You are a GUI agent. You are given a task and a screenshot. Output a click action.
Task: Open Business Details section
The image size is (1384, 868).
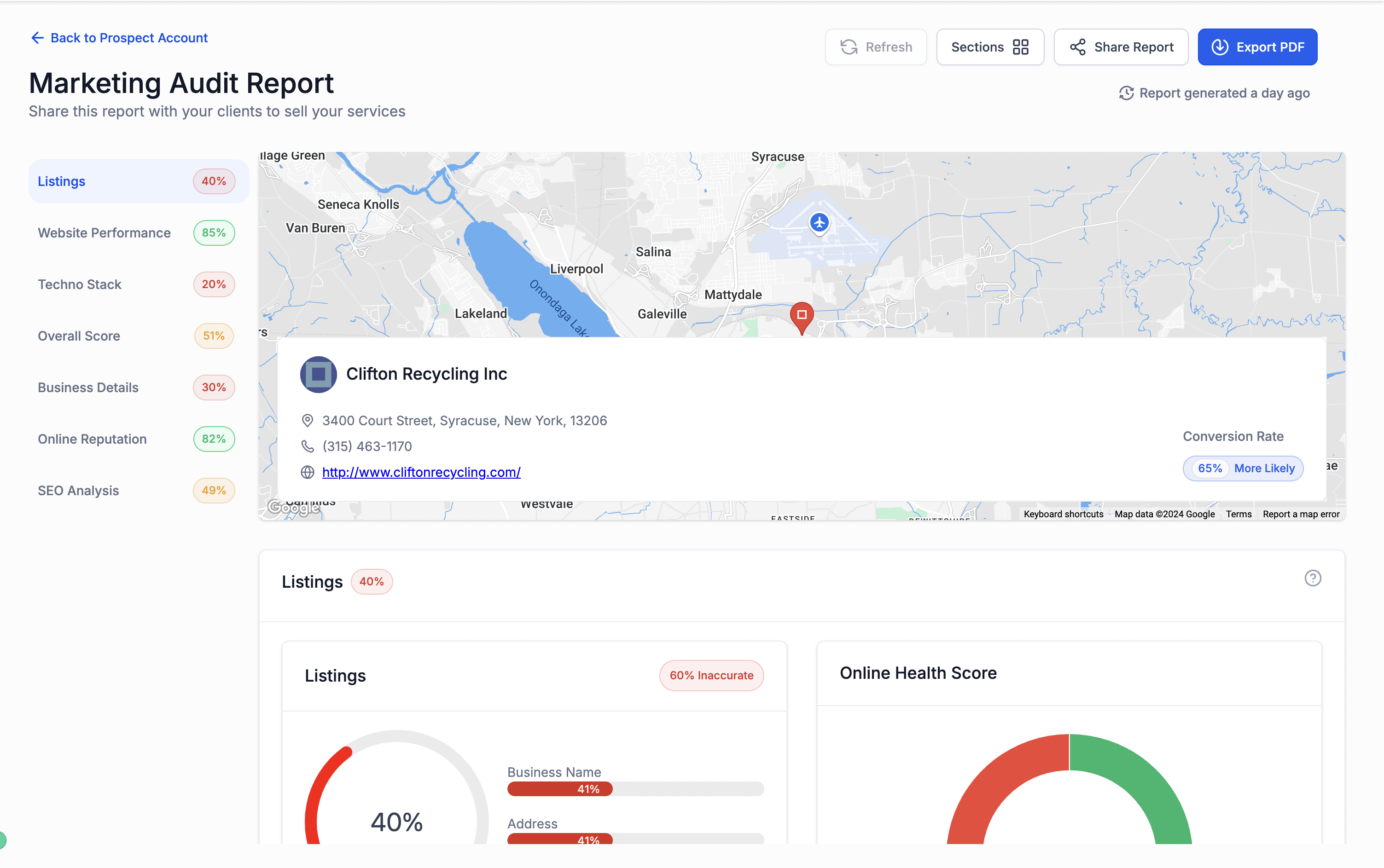88,388
